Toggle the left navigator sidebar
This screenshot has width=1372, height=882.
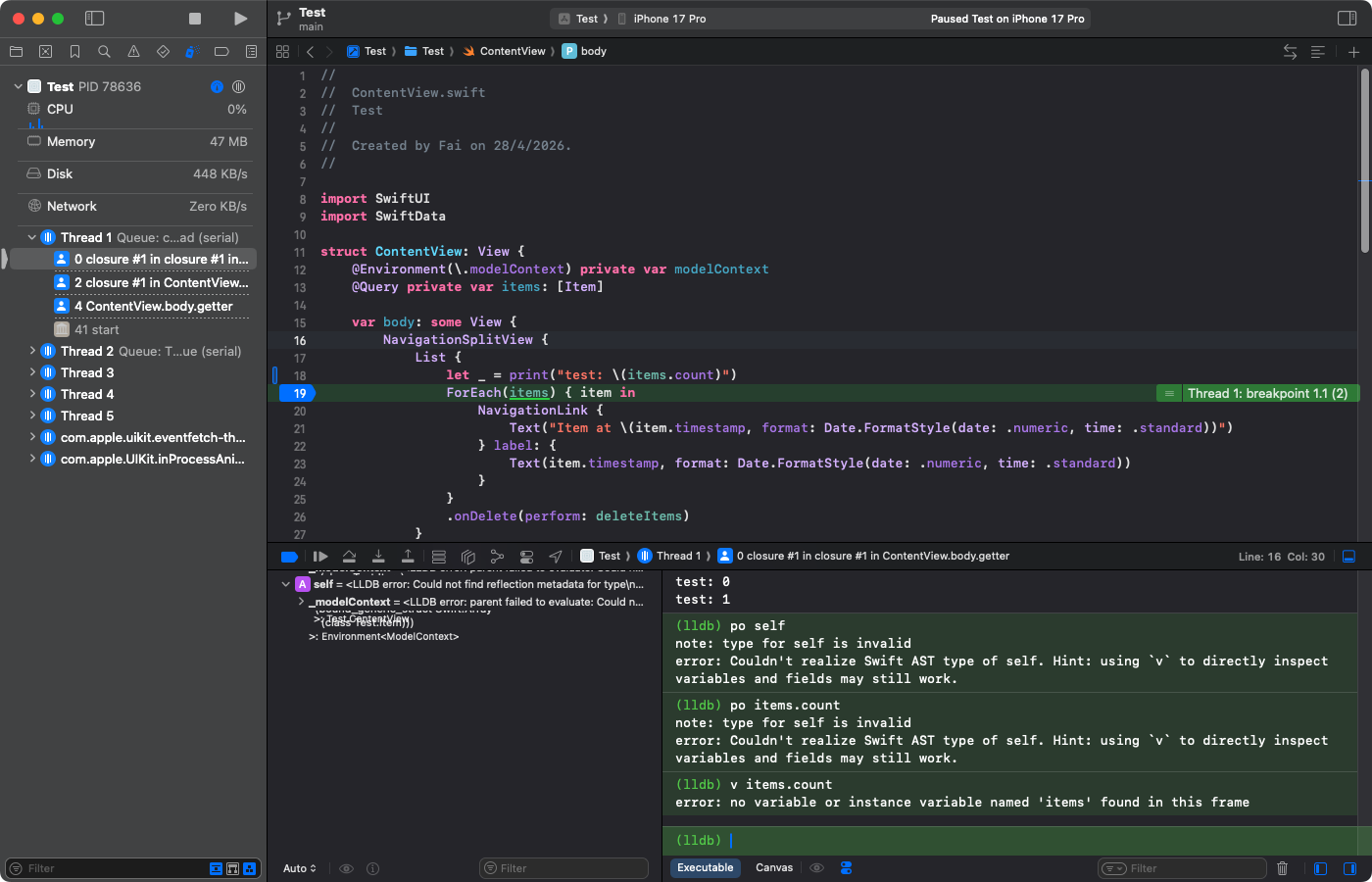94,19
